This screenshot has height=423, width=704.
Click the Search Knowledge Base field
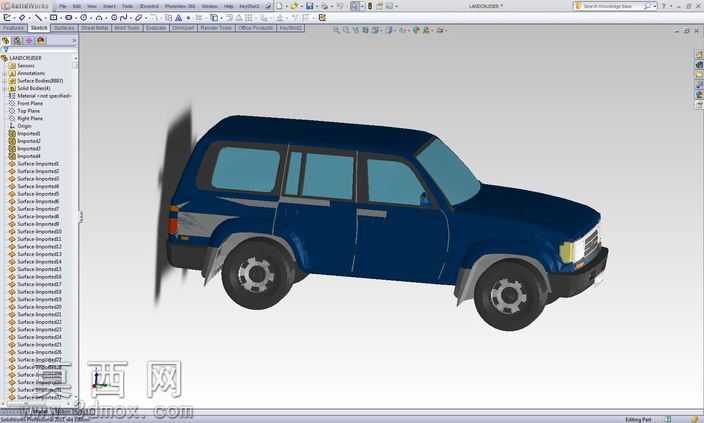coord(613,6)
